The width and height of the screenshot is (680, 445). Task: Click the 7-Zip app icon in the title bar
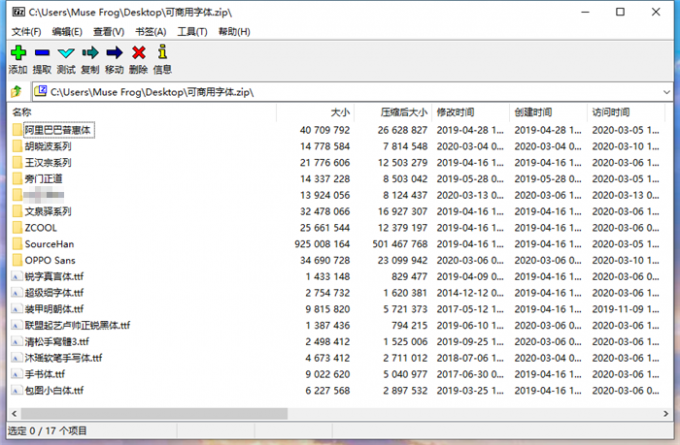coord(18,12)
